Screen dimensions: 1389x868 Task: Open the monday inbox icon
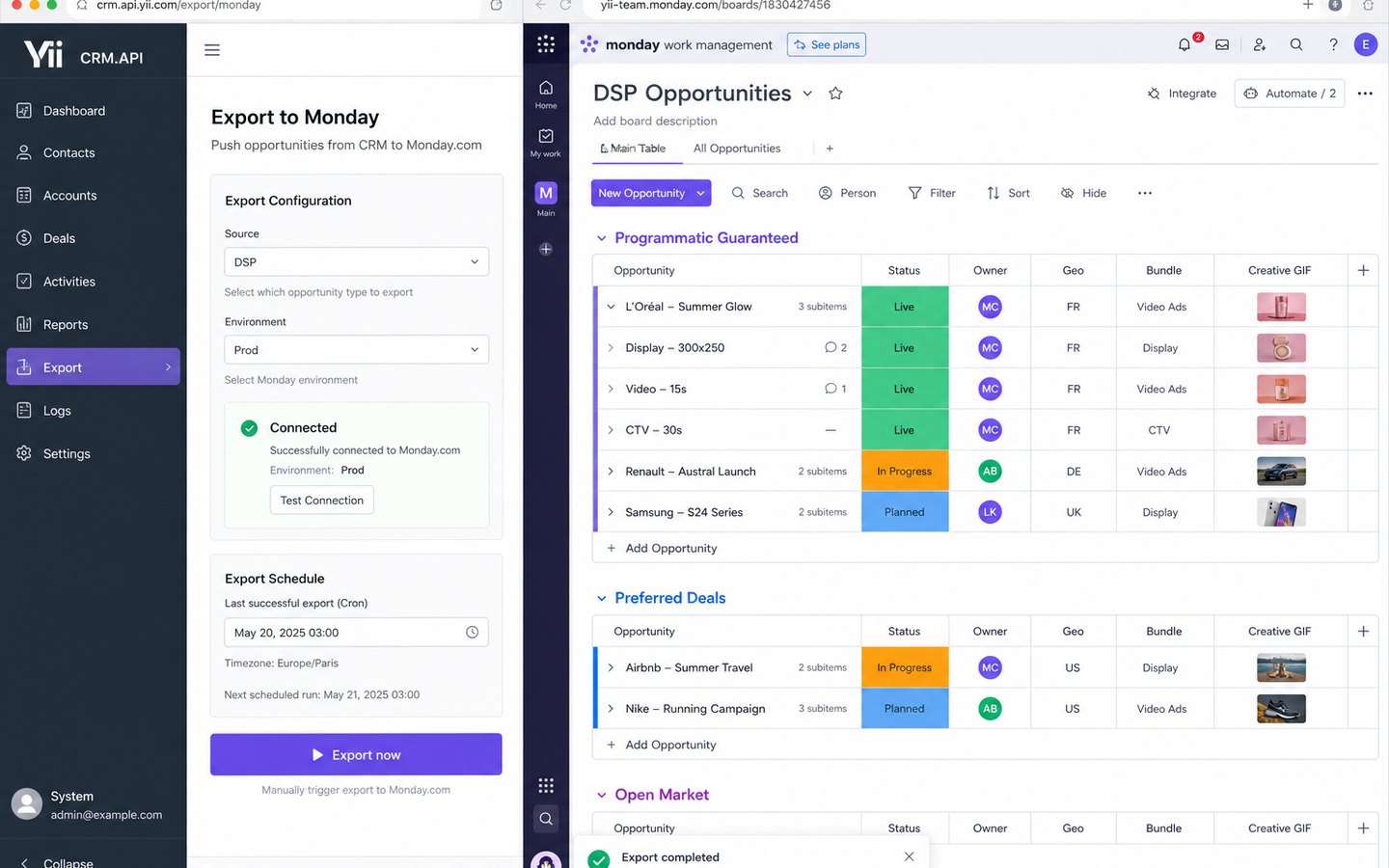coord(1222,44)
